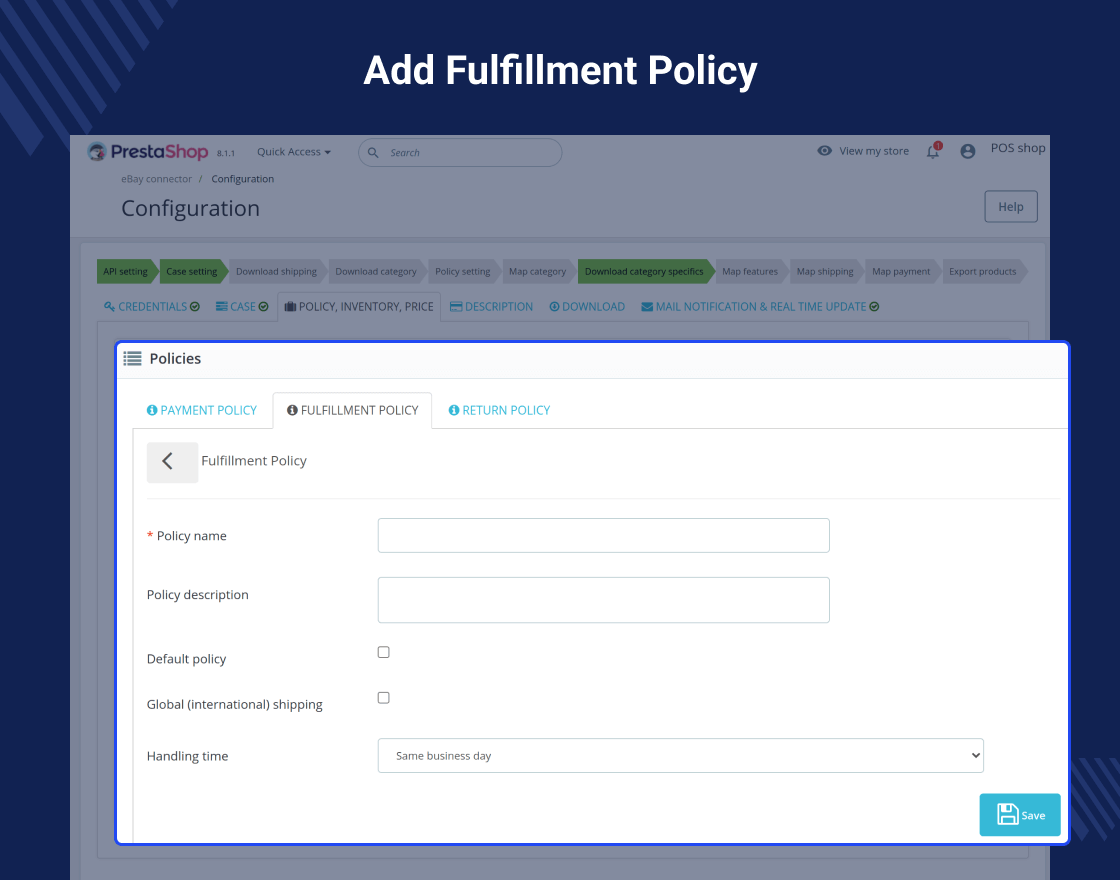Enable the Default policy checkbox
The width and height of the screenshot is (1120, 880).
(x=384, y=652)
